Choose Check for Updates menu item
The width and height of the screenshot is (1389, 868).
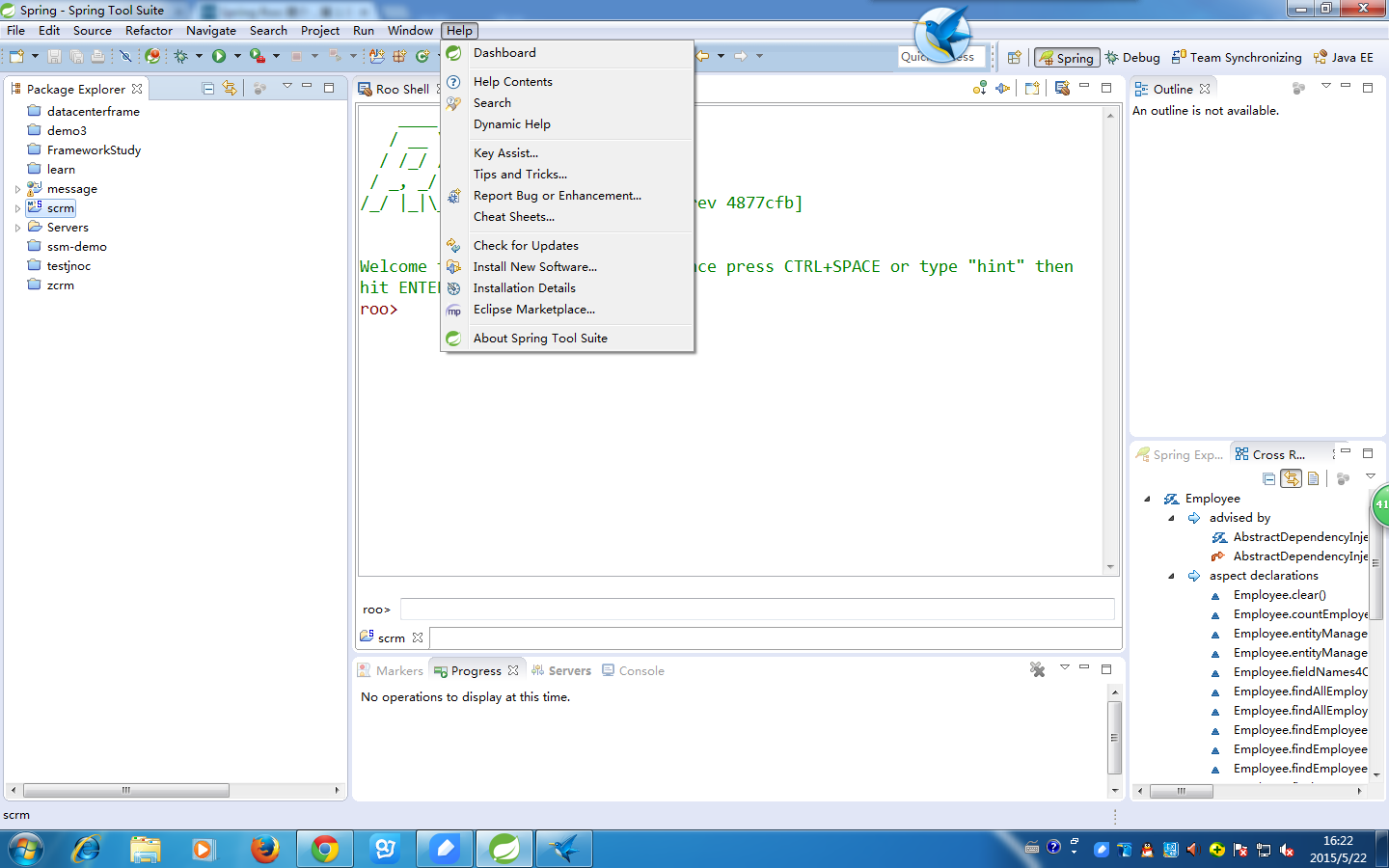[x=567, y=246]
